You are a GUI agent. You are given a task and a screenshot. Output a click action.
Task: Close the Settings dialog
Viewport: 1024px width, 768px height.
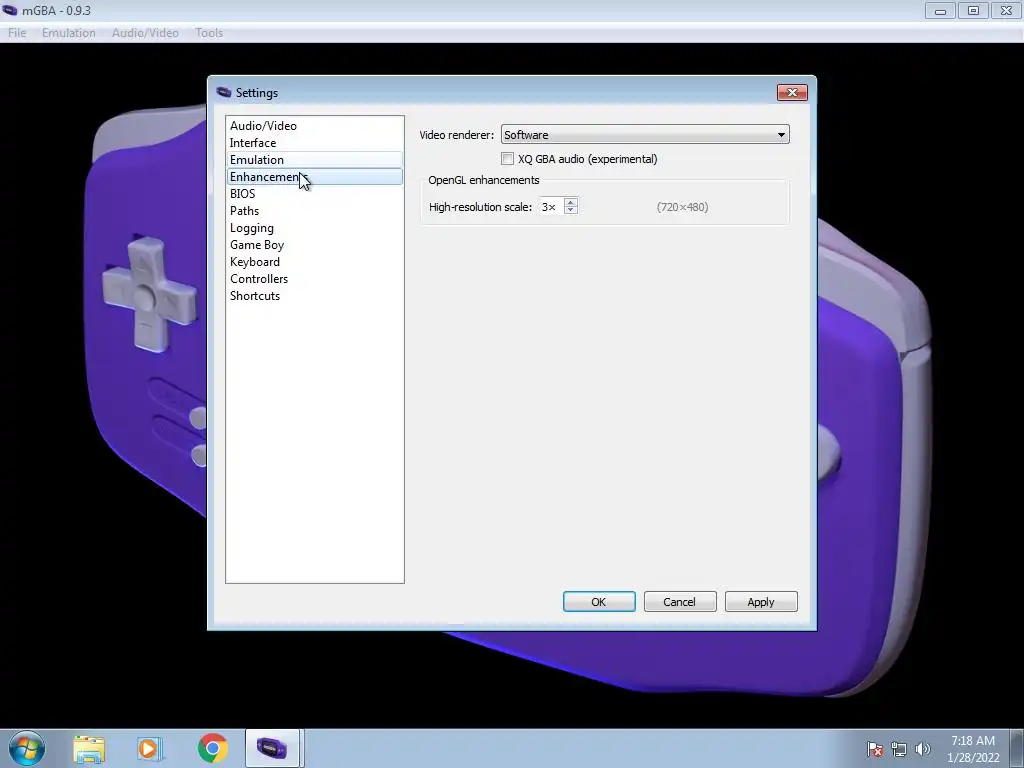tap(792, 92)
